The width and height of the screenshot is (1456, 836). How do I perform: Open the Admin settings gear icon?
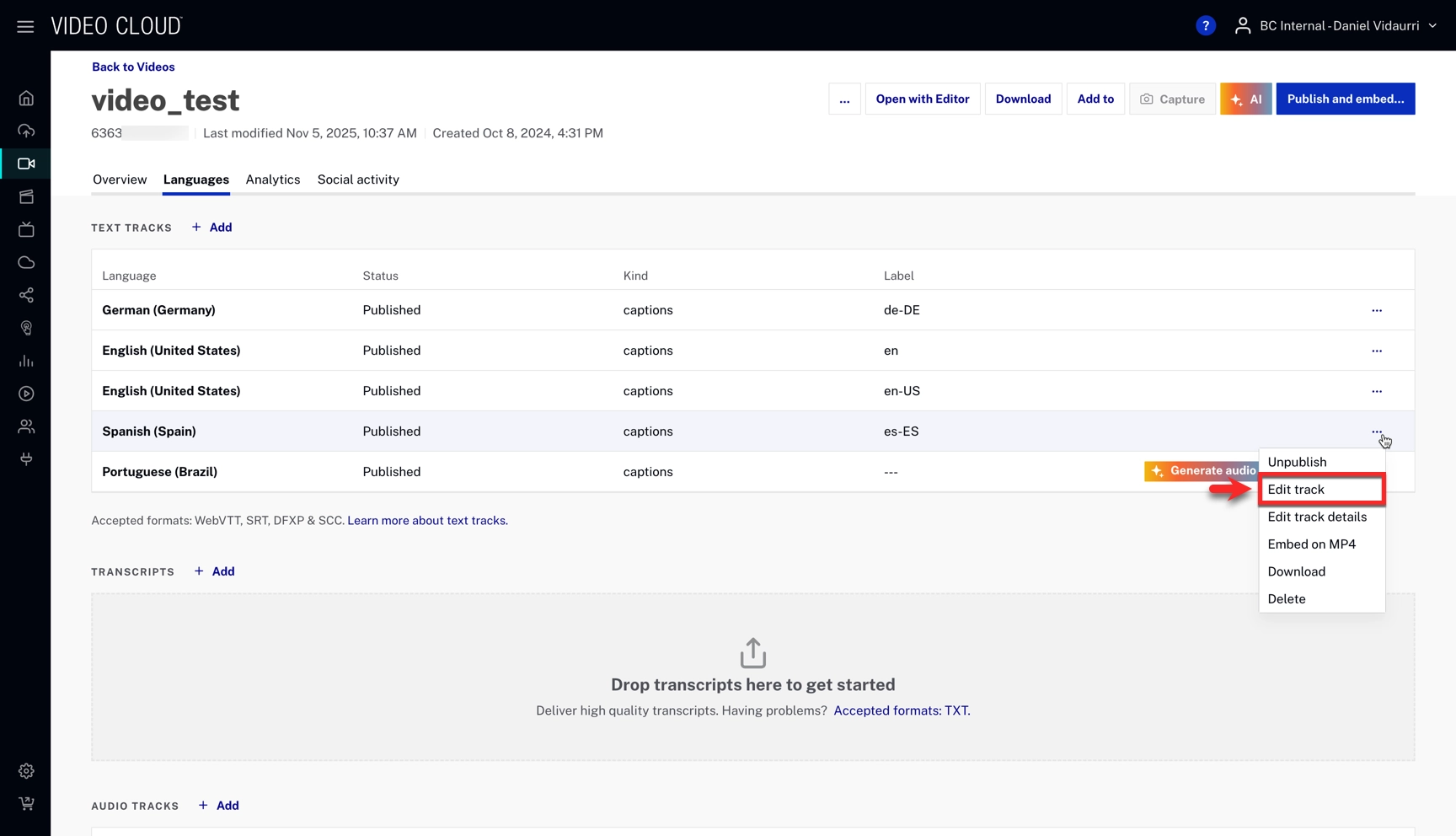26,771
